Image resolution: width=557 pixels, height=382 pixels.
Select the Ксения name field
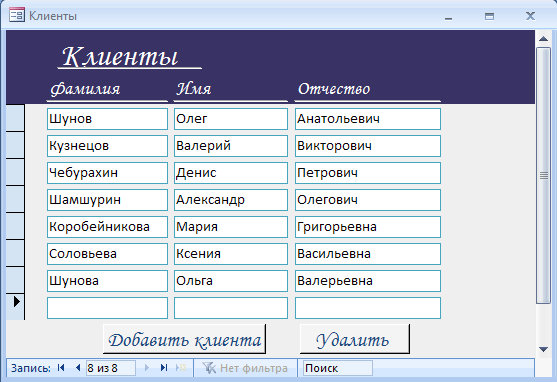pos(231,254)
